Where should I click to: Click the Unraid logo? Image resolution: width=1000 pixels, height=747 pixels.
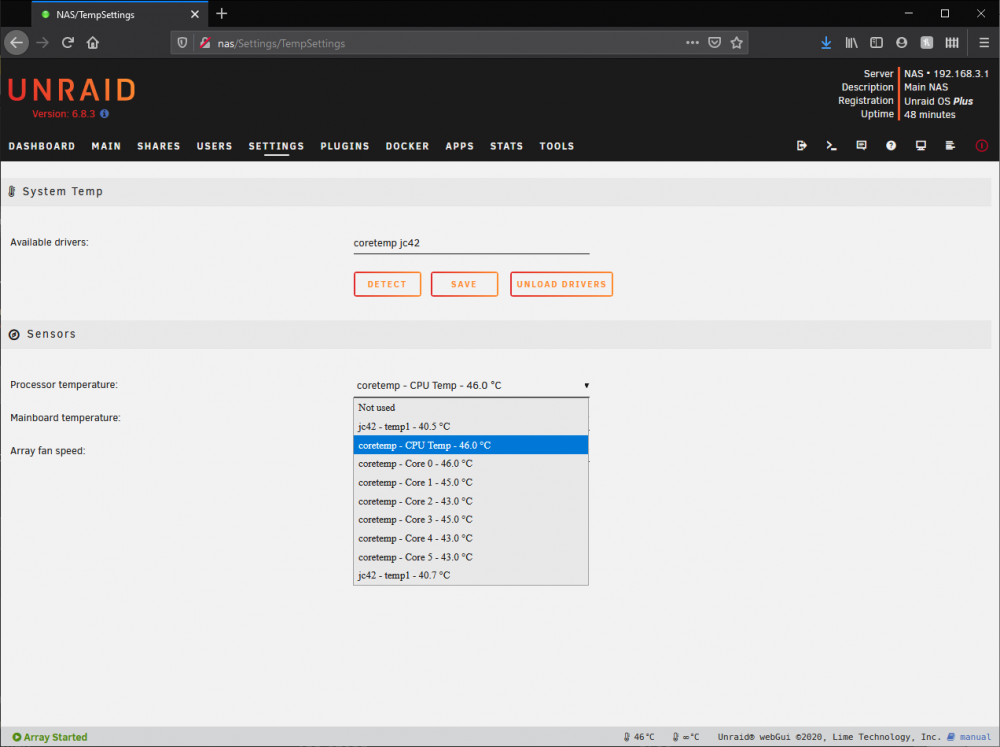click(72, 91)
